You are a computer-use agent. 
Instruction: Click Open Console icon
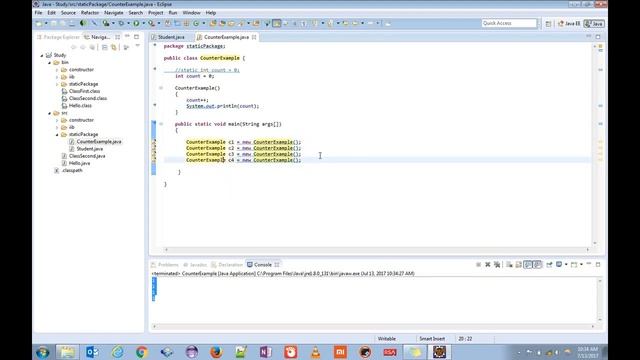point(574,264)
